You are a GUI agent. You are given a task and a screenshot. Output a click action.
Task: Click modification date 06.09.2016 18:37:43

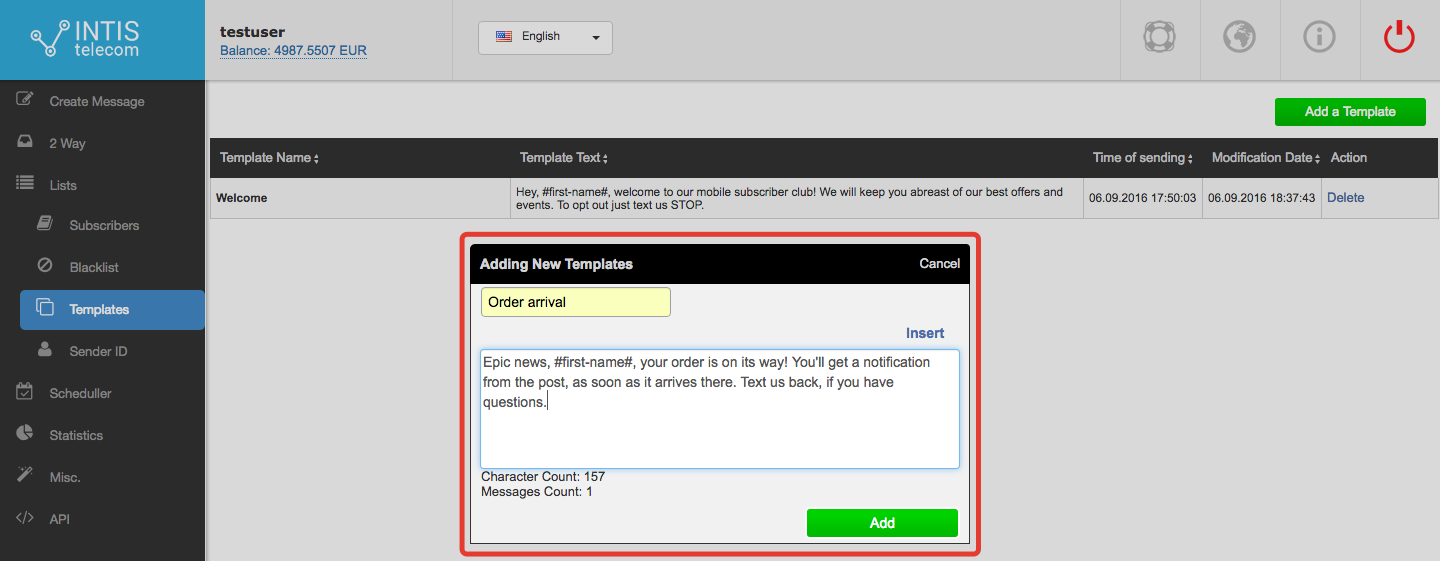coord(1262,198)
